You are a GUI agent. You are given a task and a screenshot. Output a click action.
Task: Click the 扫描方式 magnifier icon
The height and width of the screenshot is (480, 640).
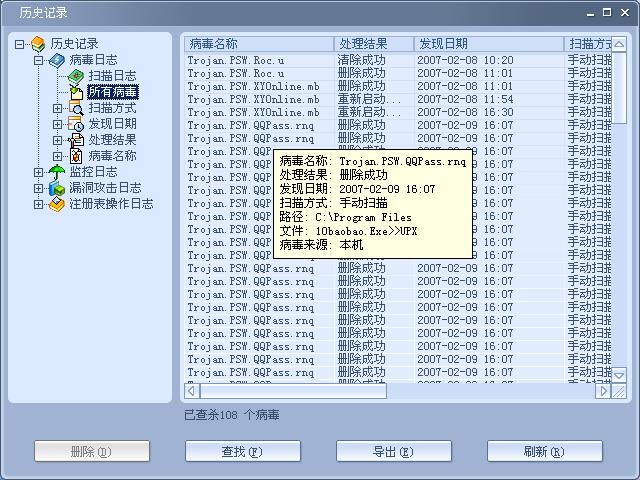[x=76, y=108]
